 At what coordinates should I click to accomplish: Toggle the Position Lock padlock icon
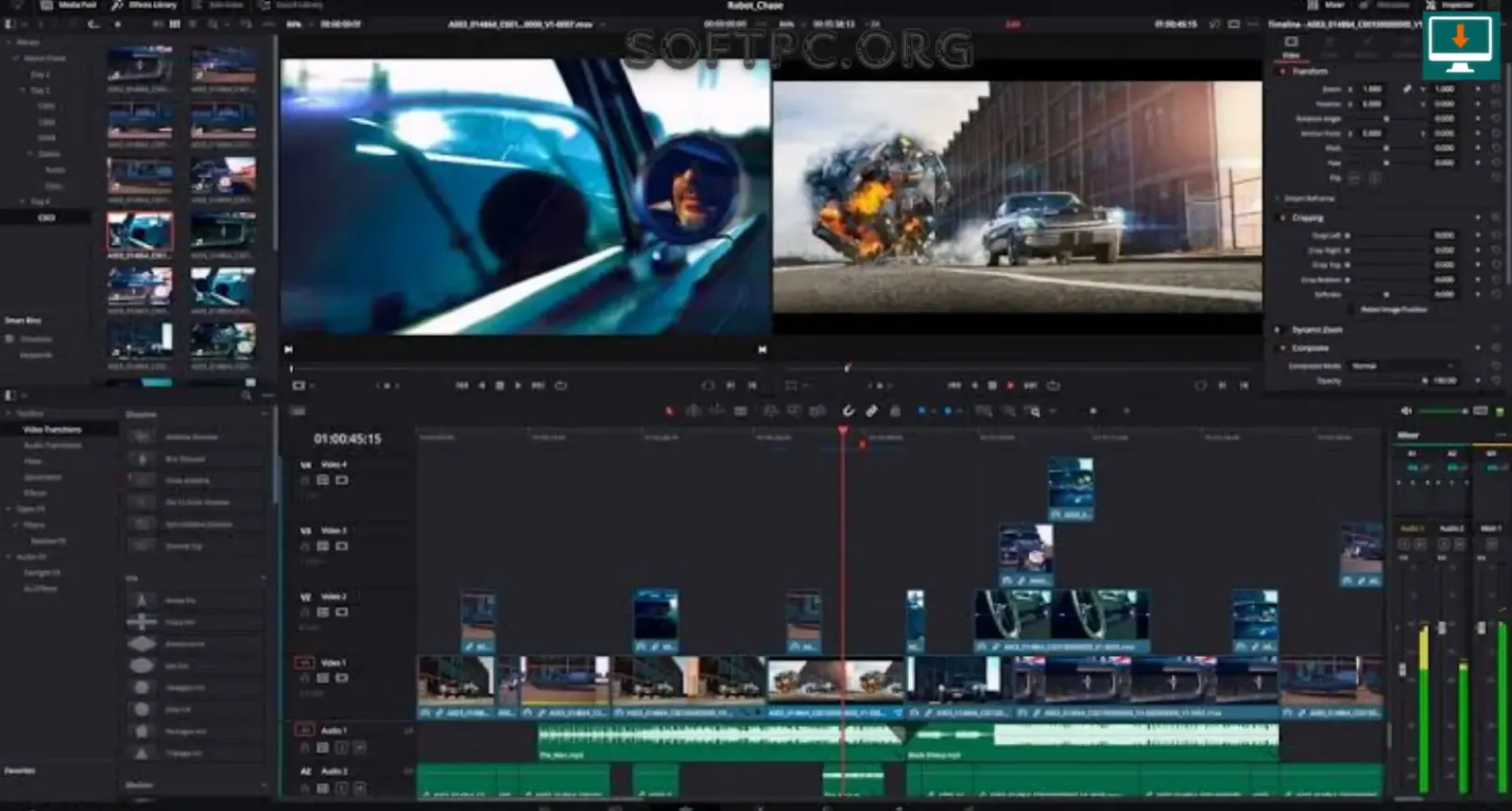point(895,411)
